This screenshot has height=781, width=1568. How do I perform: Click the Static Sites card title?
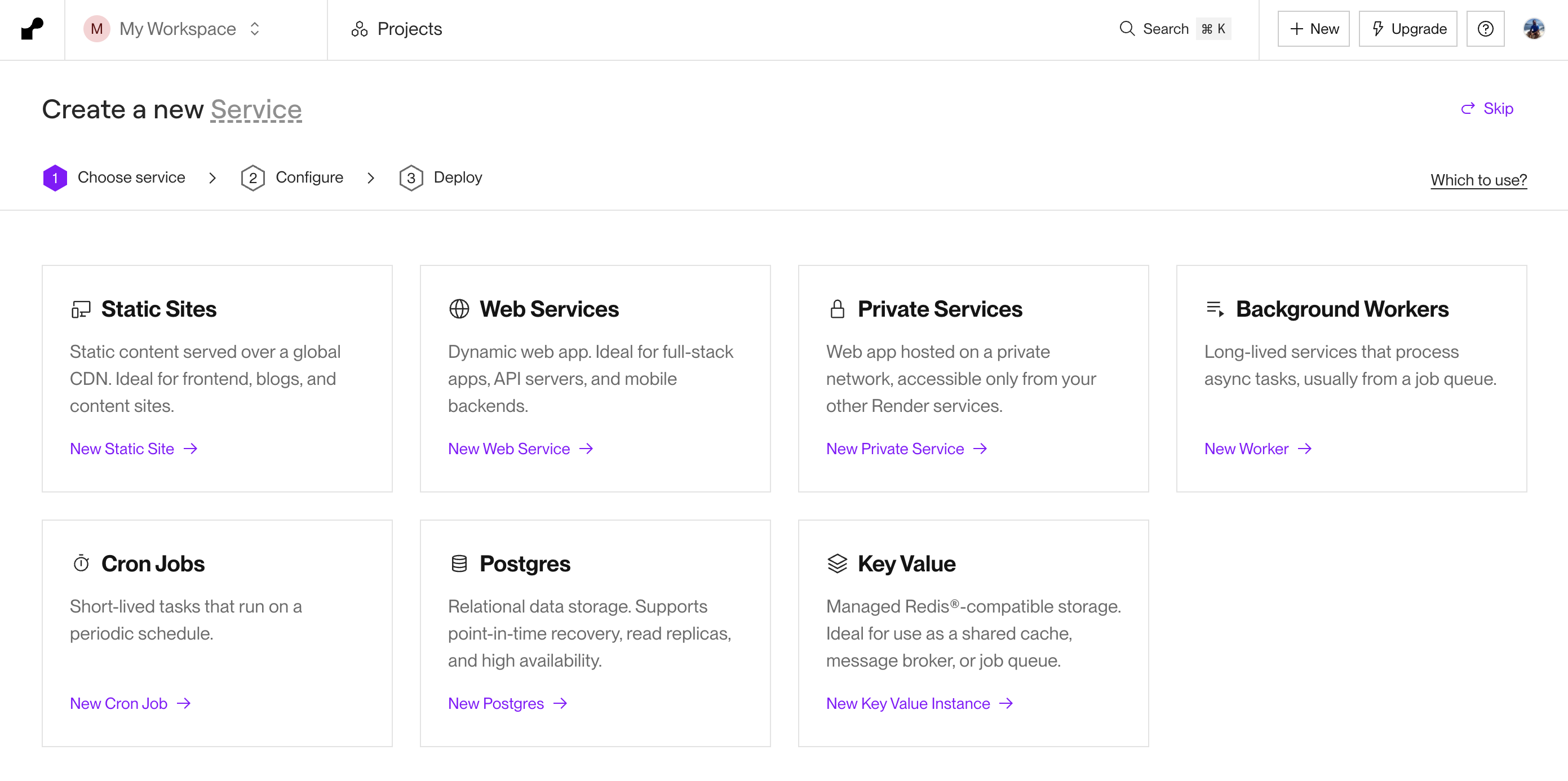(159, 309)
